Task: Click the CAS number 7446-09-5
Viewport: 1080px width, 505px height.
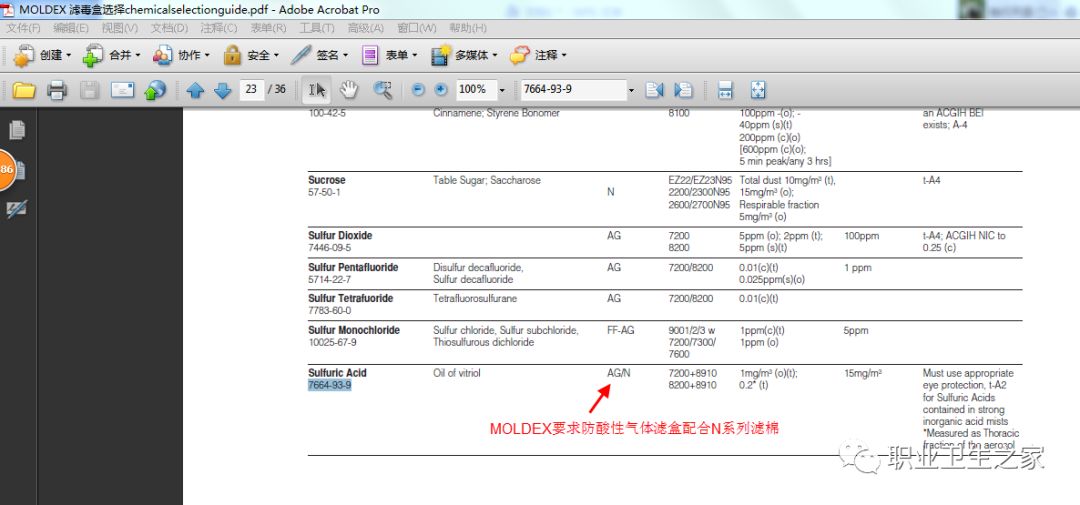Action: point(329,247)
